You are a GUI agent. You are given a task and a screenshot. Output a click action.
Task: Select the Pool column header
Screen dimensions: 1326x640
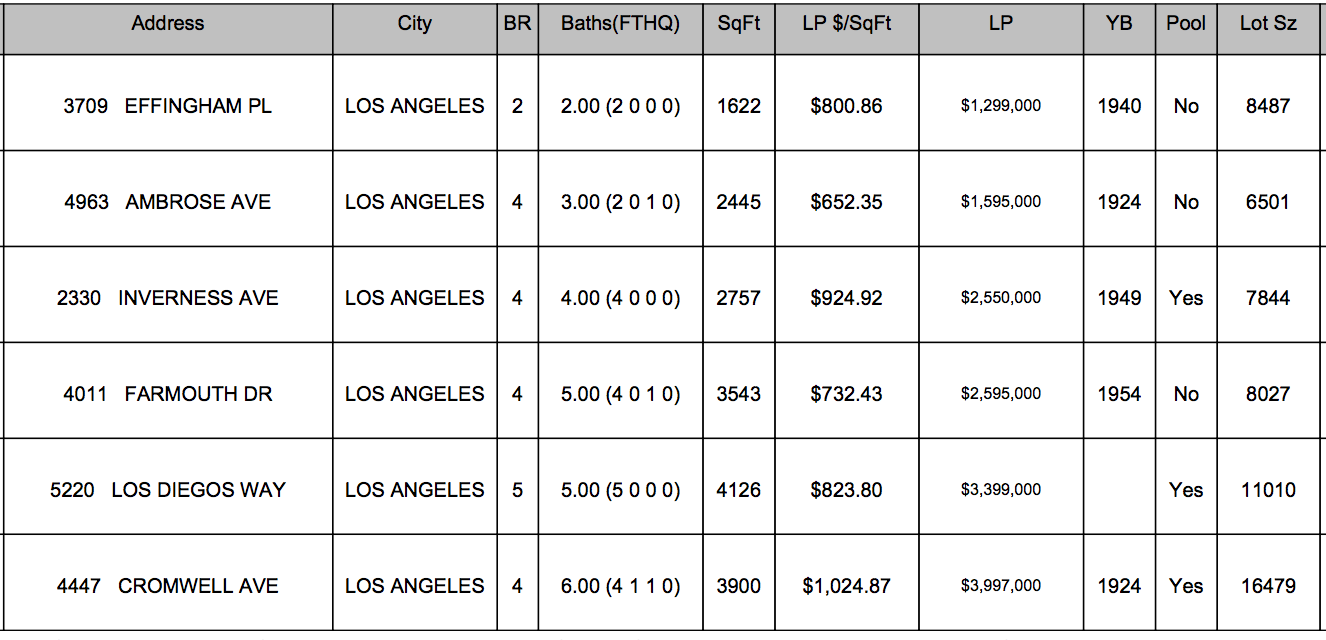pos(1186,23)
